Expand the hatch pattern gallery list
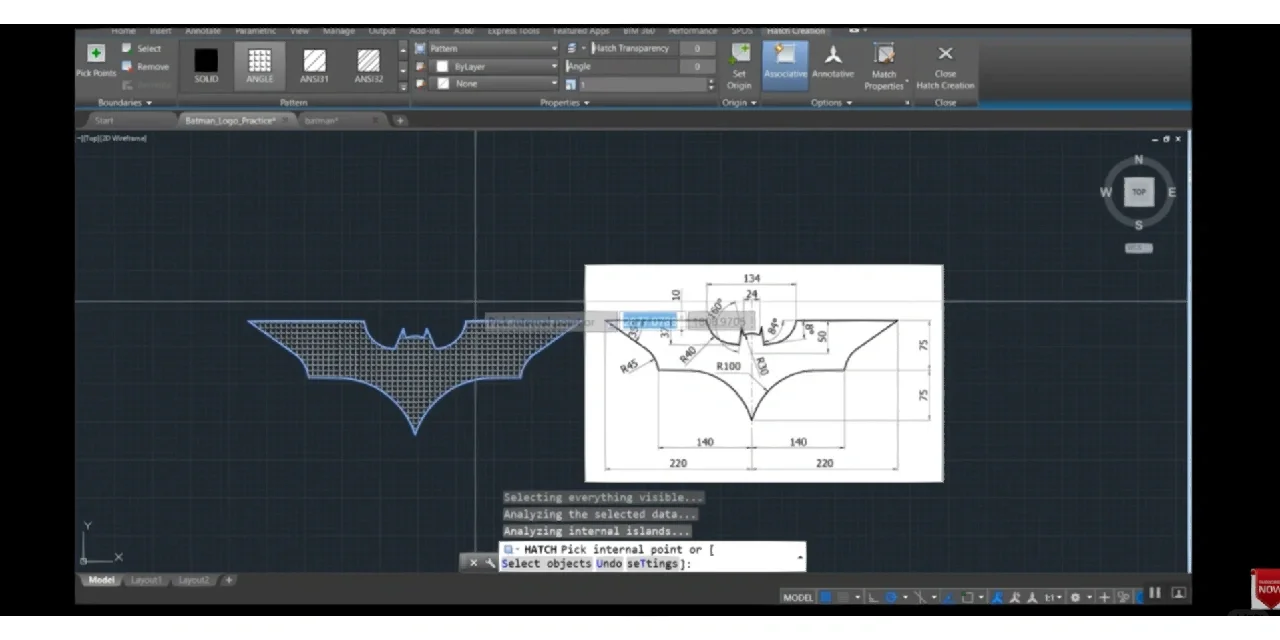The height and width of the screenshot is (640, 1280). point(403,87)
